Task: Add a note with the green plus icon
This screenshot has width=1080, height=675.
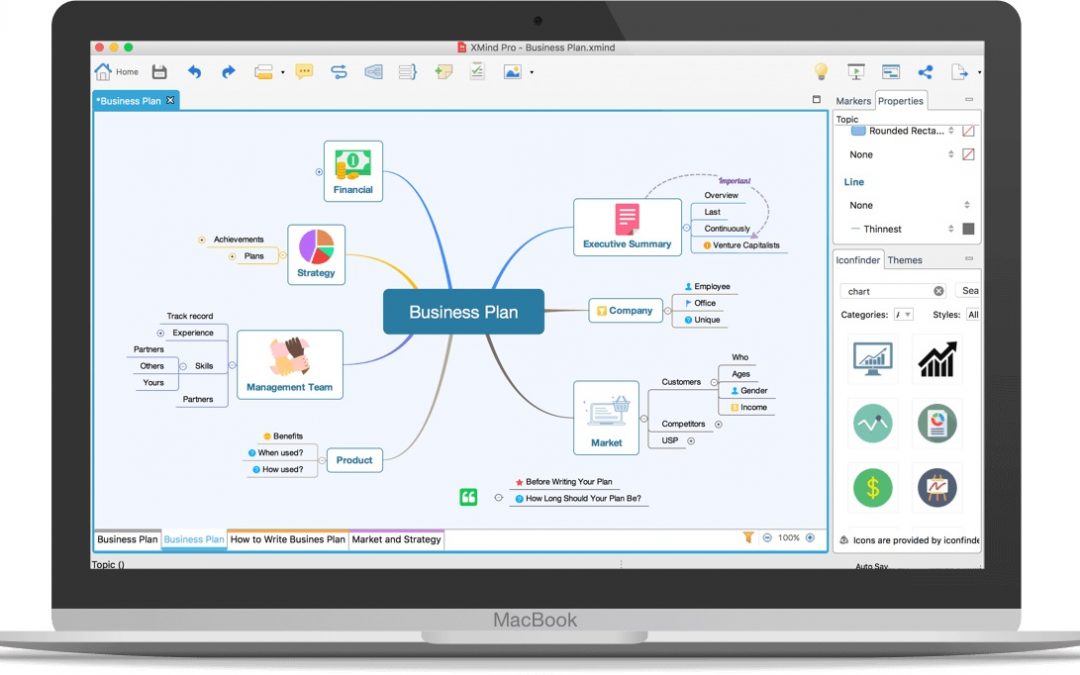Action: pyautogui.click(x=444, y=72)
